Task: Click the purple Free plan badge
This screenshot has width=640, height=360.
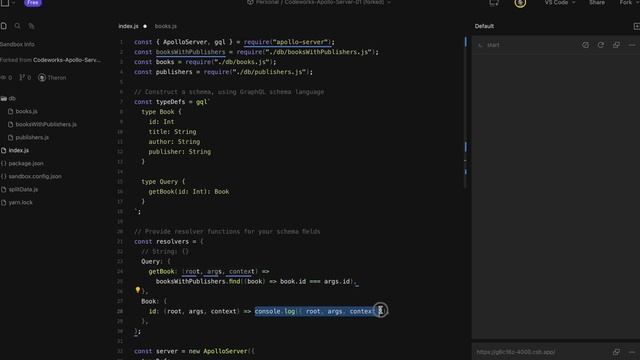Action: 33,3
